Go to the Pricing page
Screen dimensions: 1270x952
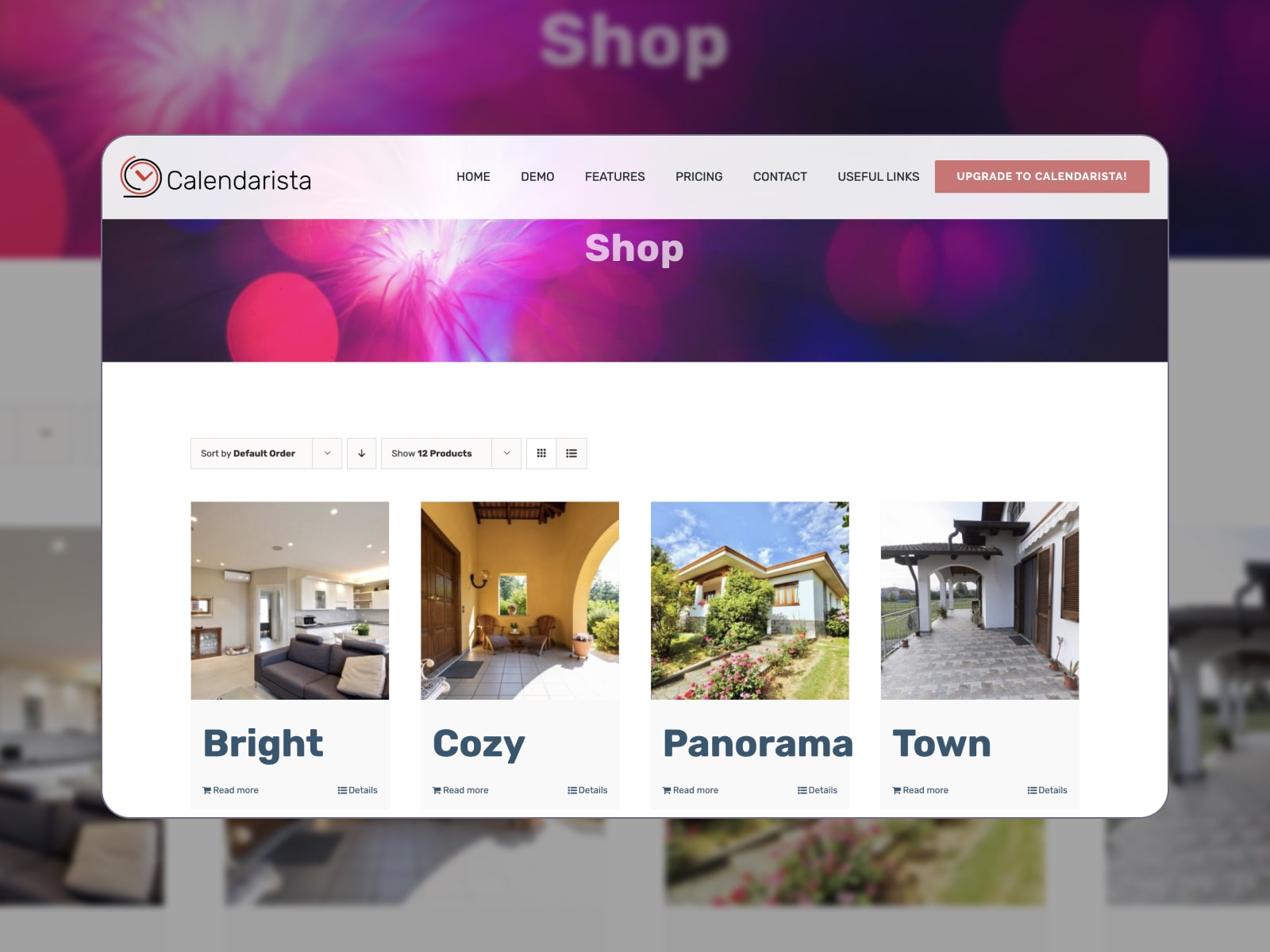tap(699, 177)
